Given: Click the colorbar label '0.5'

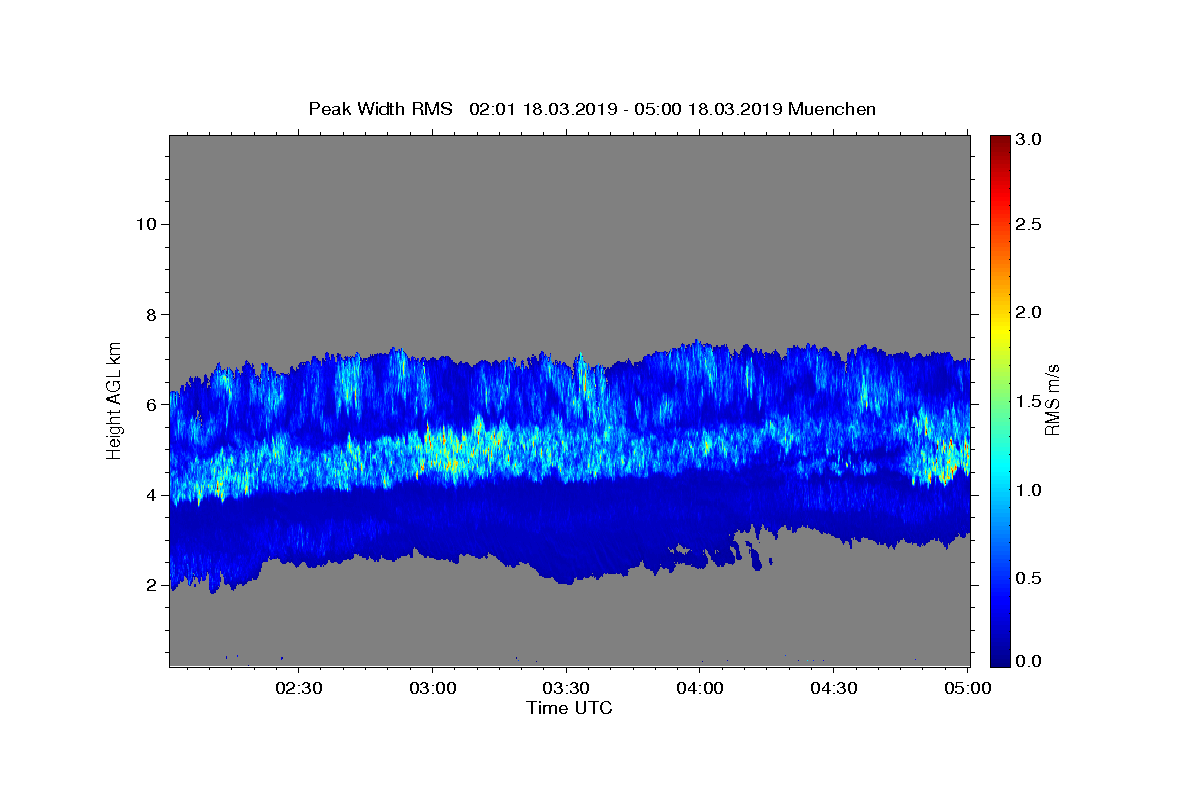Looking at the screenshot, I should [x=1030, y=578].
